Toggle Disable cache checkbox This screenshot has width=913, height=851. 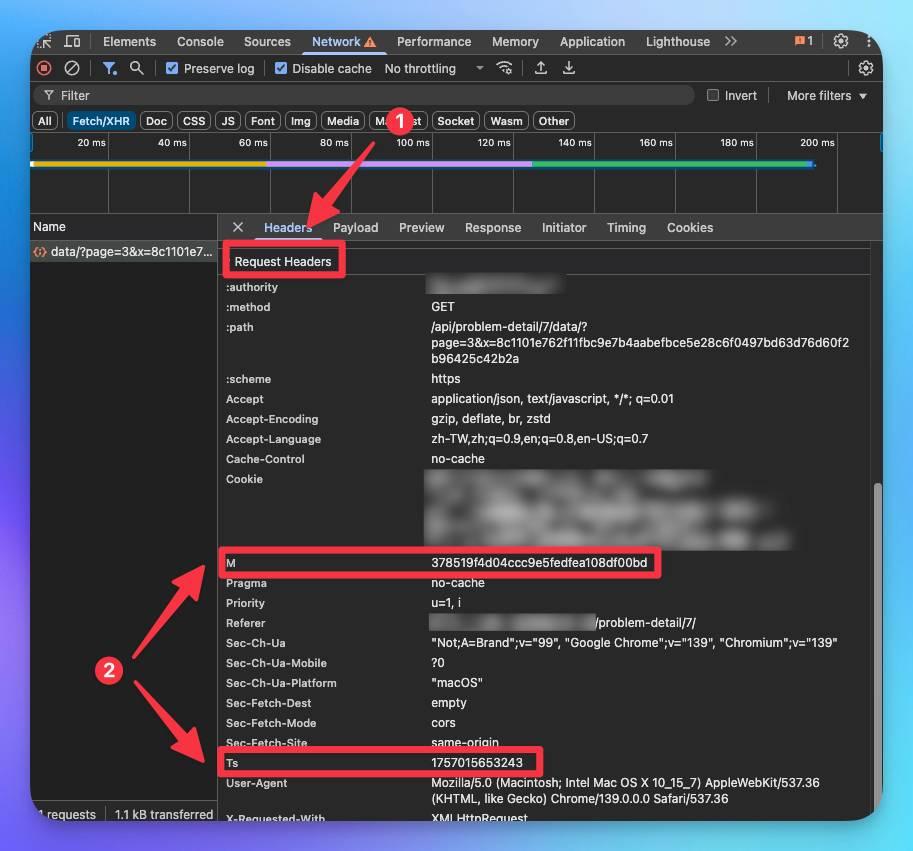point(281,69)
